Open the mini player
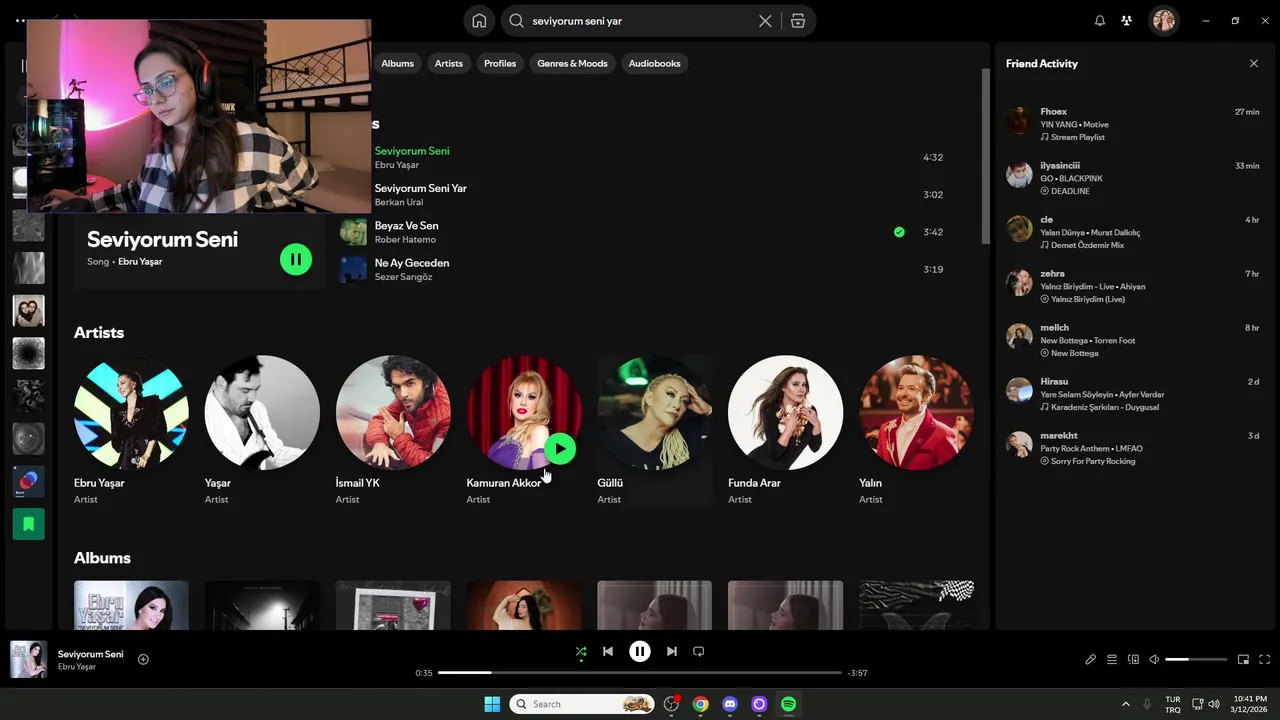 coord(1243,659)
